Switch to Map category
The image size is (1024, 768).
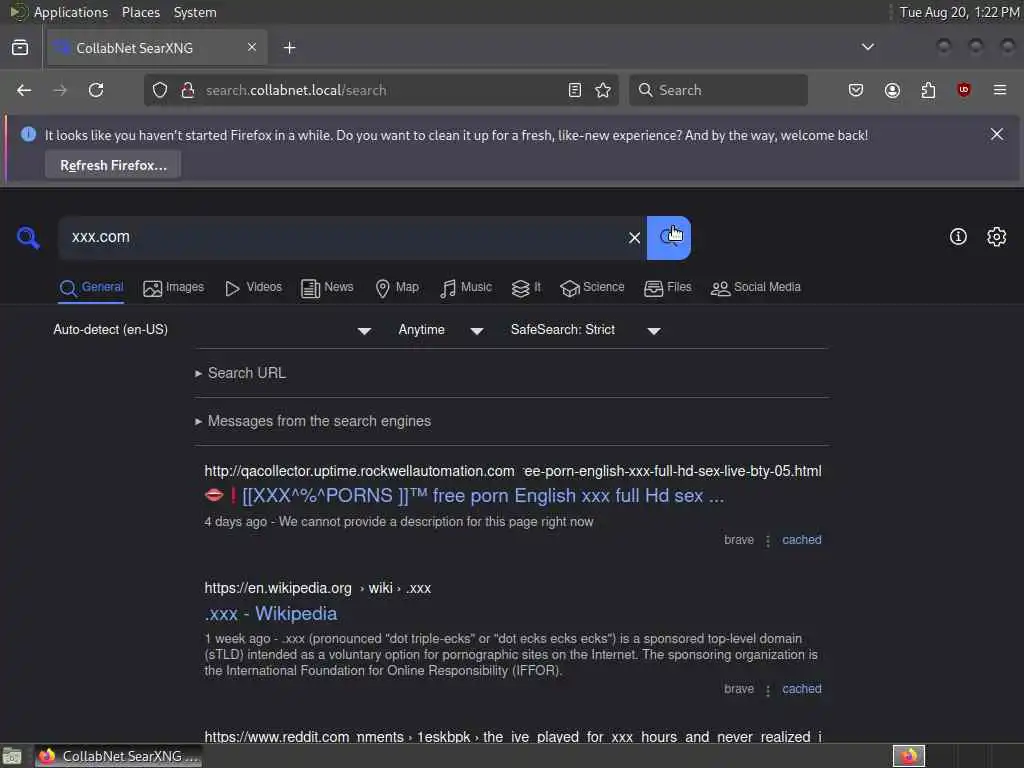click(397, 287)
